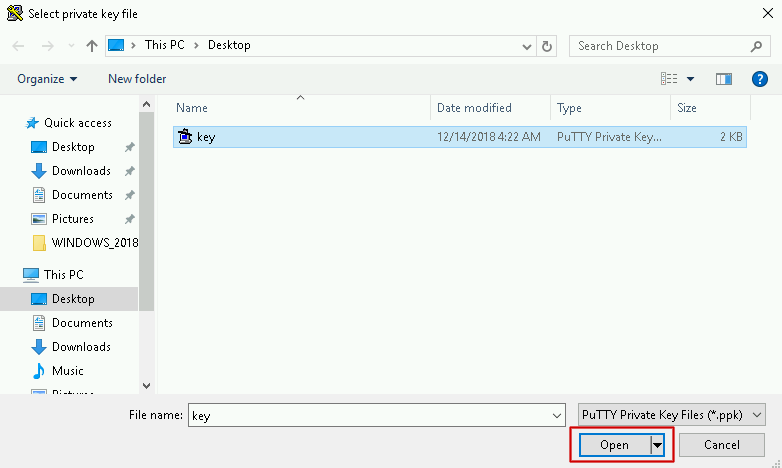Click the Search Desktop input field
This screenshot has height=468, width=782.
point(660,46)
